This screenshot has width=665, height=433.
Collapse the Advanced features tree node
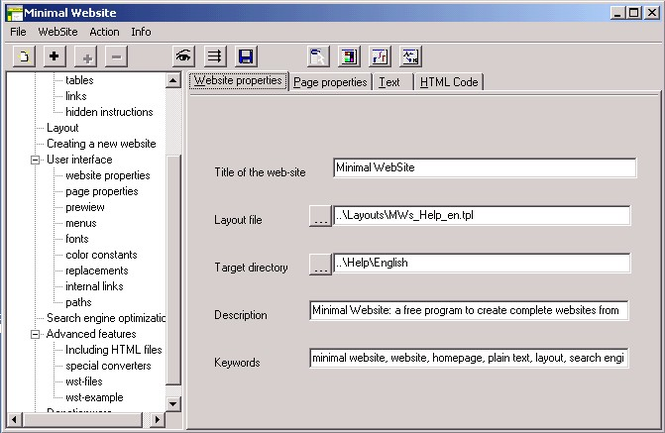[35, 335]
